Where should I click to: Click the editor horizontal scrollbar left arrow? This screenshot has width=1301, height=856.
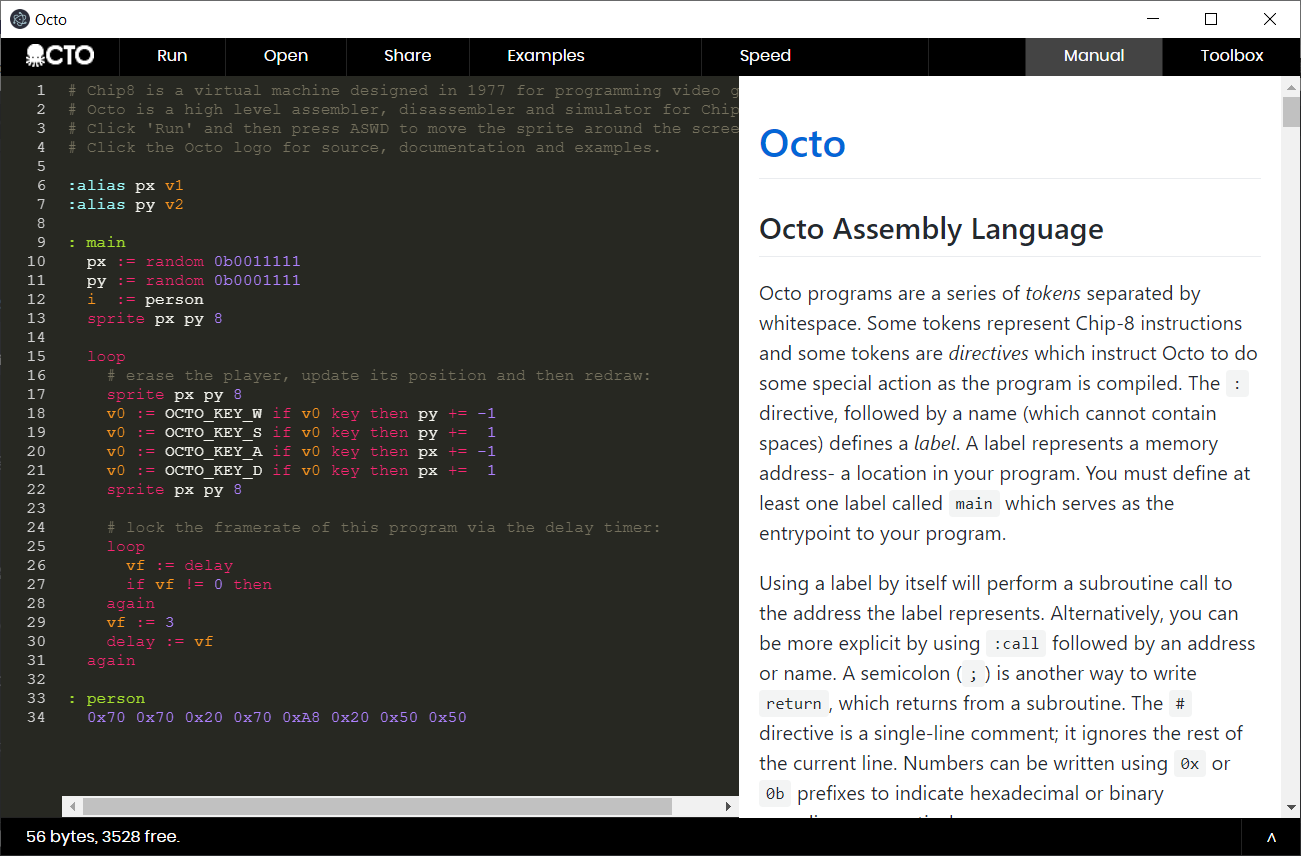pos(70,806)
